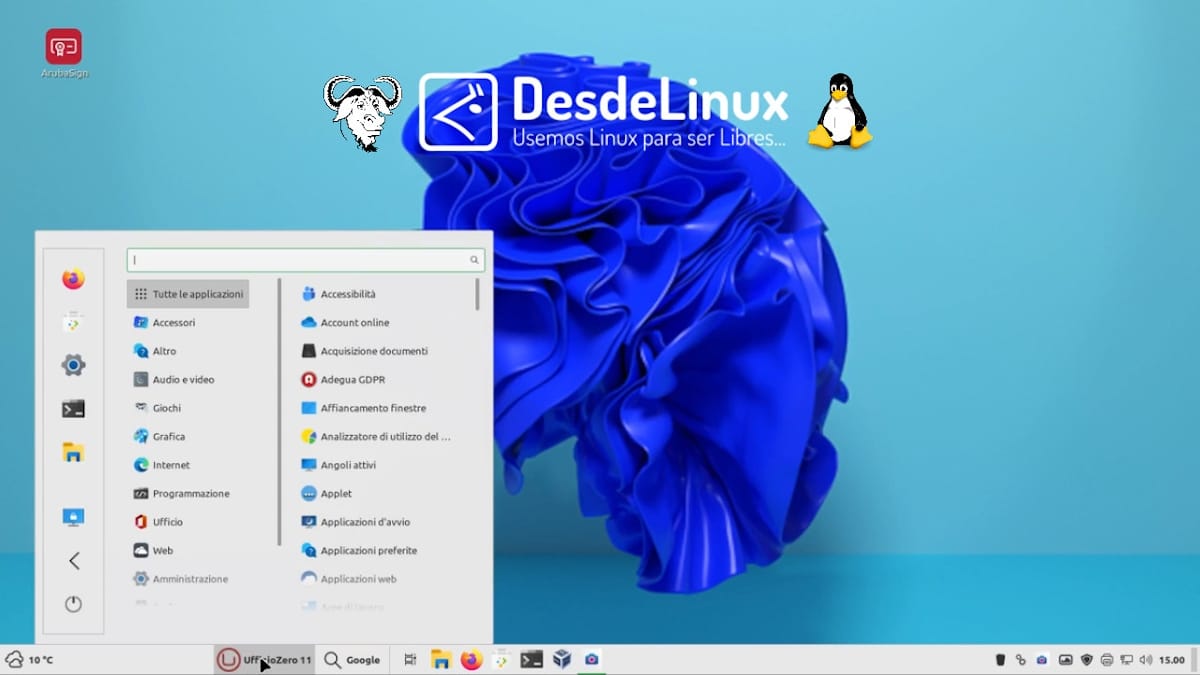The image size is (1200, 675).
Task: Click the applications list scrollbar
Action: pos(477,296)
